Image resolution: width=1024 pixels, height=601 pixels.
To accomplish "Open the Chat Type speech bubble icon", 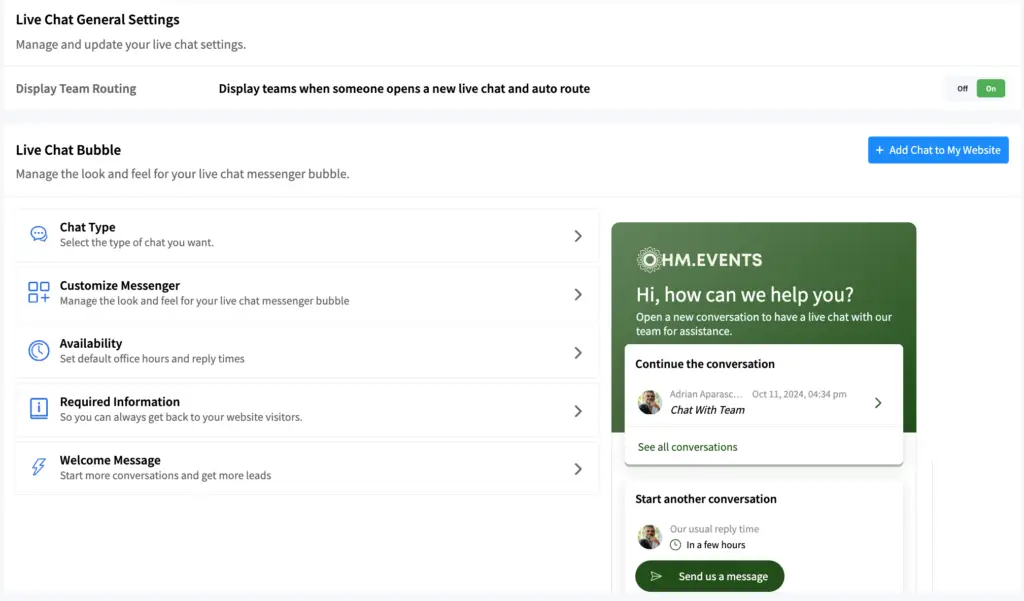I will click(38, 233).
